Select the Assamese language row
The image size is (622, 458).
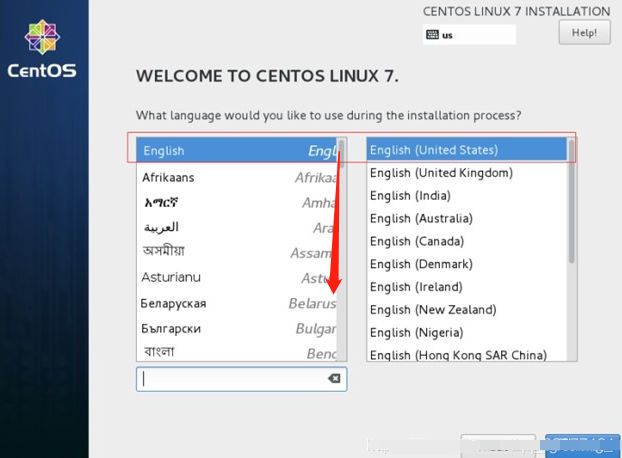(237, 252)
